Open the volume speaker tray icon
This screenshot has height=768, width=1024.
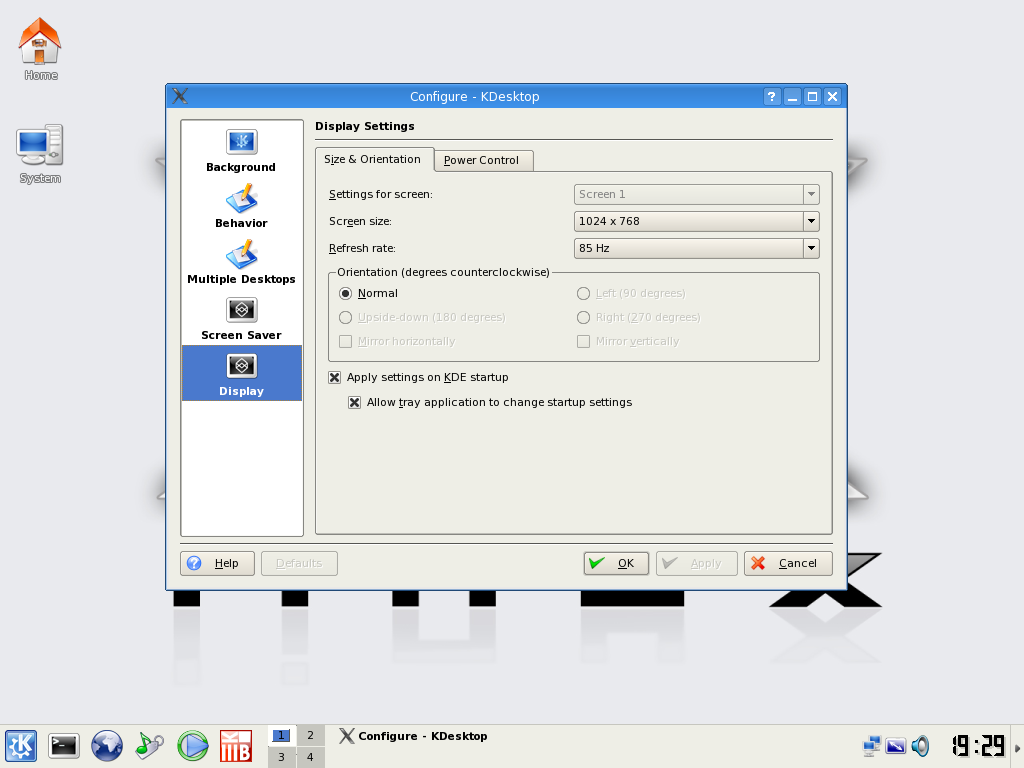click(920, 745)
